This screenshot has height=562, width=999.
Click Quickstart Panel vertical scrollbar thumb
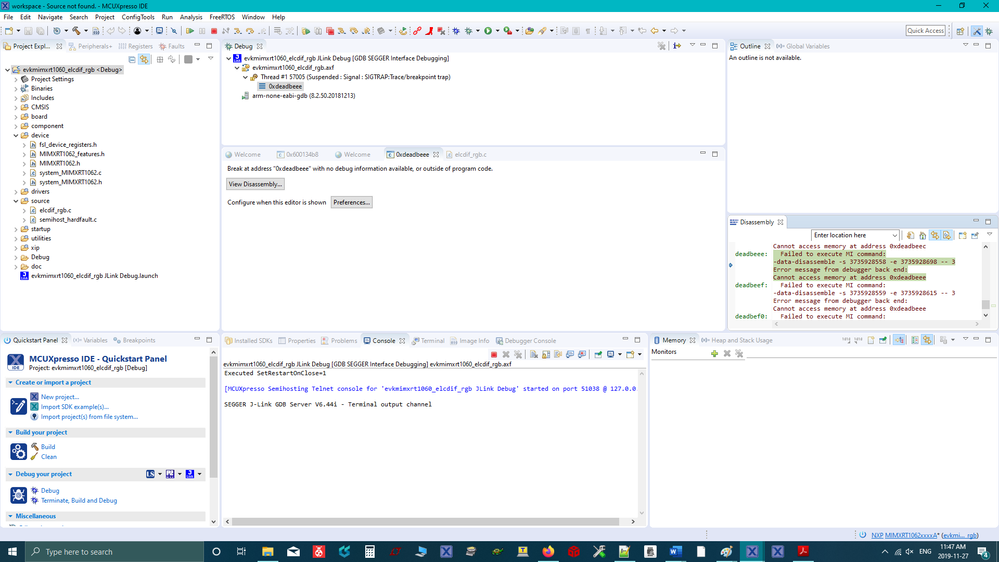[x=213, y=415]
